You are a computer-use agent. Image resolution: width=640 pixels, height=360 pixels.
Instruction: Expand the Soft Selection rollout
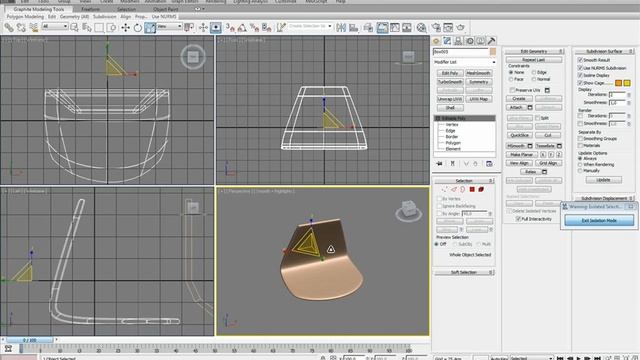464,272
